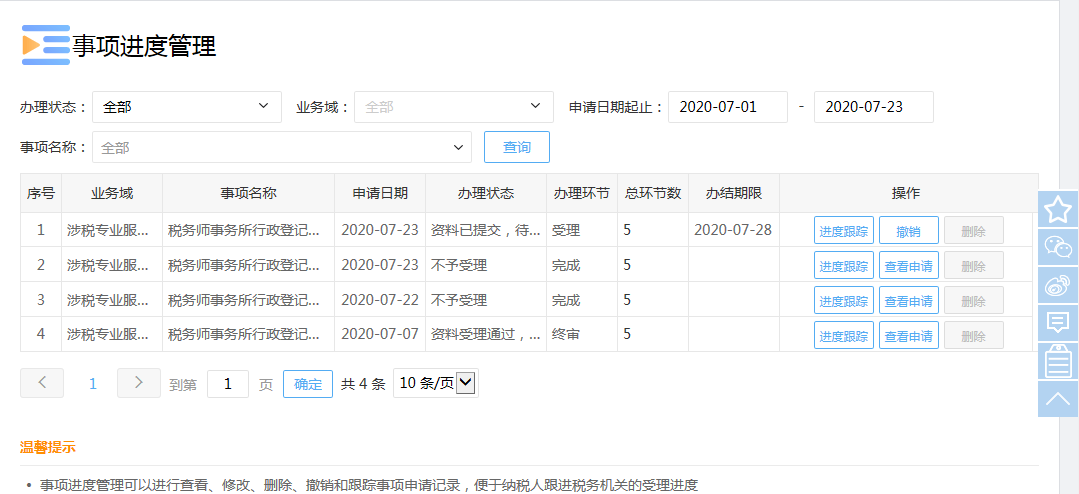Click status cell 资料已提交，待… in row 1
This screenshot has width=1079, height=494.
click(485, 230)
